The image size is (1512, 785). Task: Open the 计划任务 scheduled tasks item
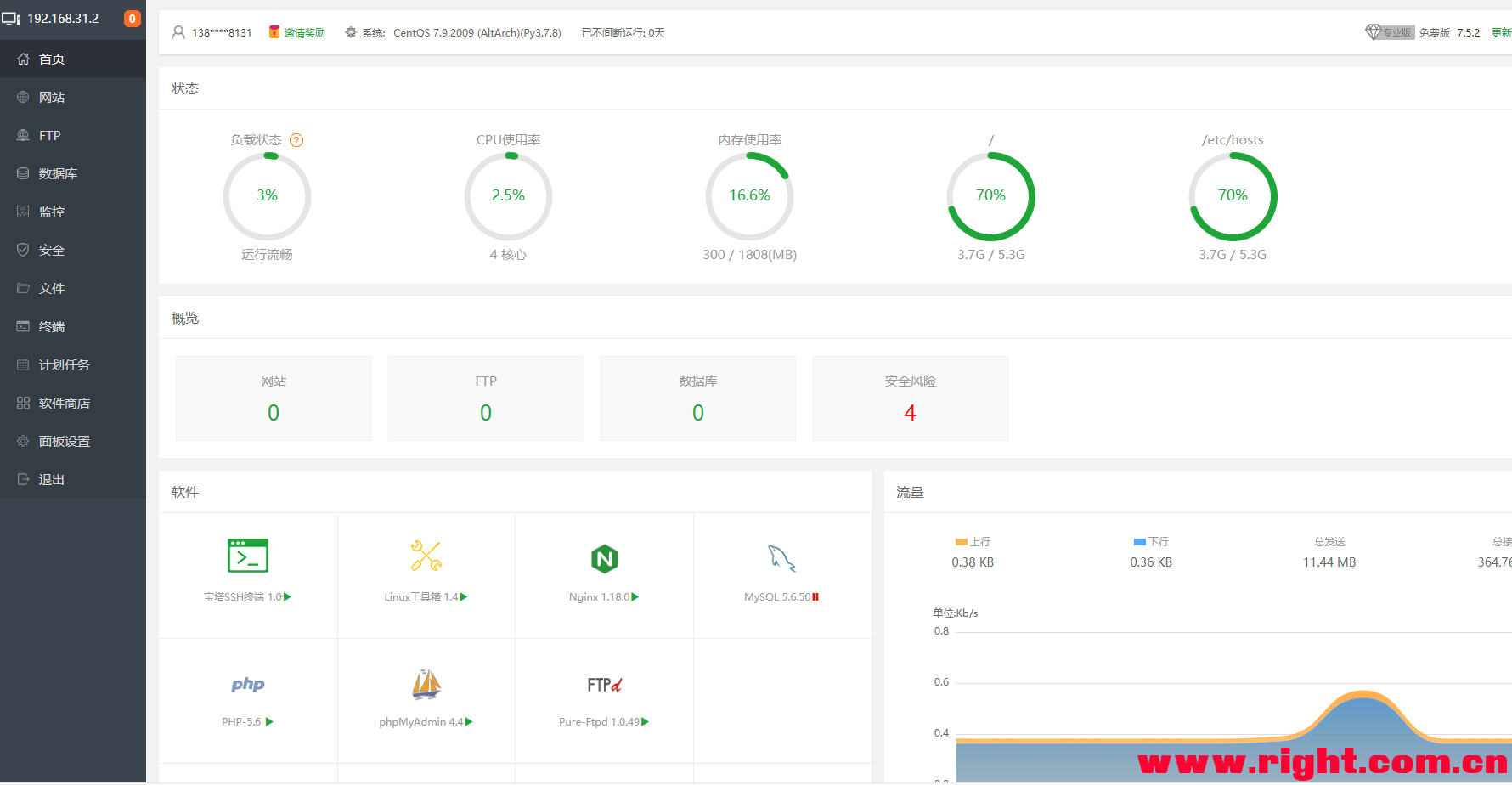[x=73, y=364]
